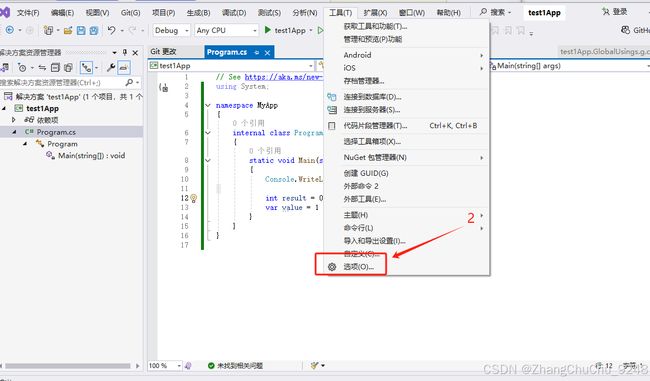The width and height of the screenshot is (650, 381).
Task: Click the GitHub Copilot icon
Action: click(625, 30)
